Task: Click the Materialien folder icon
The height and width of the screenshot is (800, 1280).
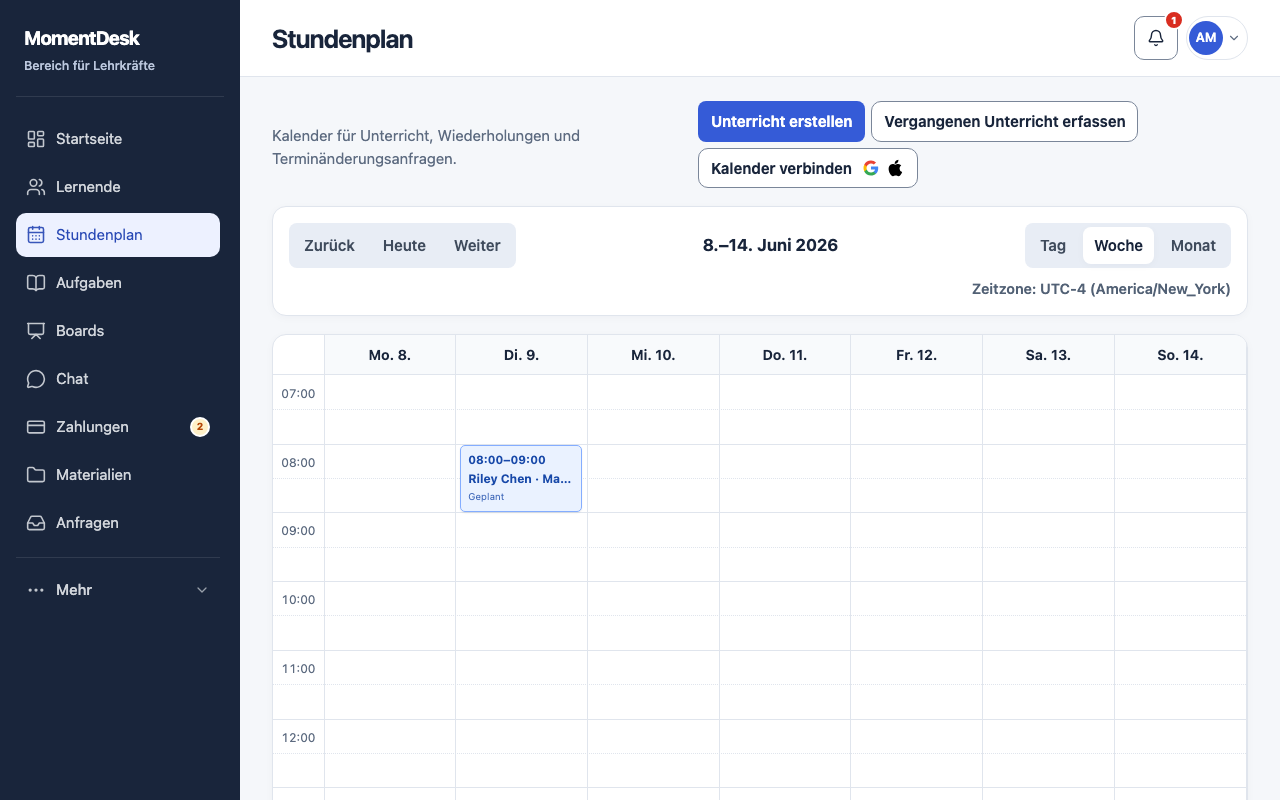Action: 36,475
